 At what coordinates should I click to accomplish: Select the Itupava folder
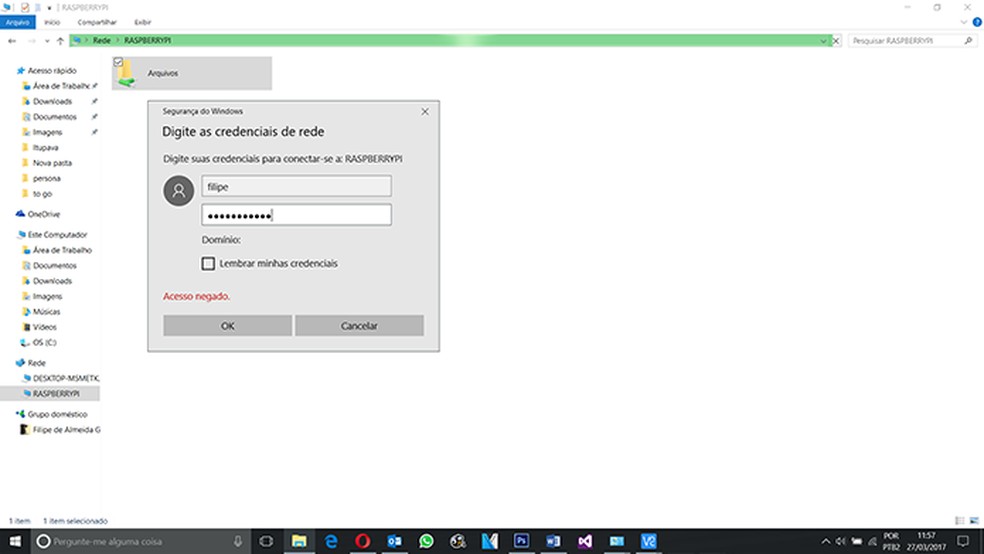pyautogui.click(x=45, y=148)
